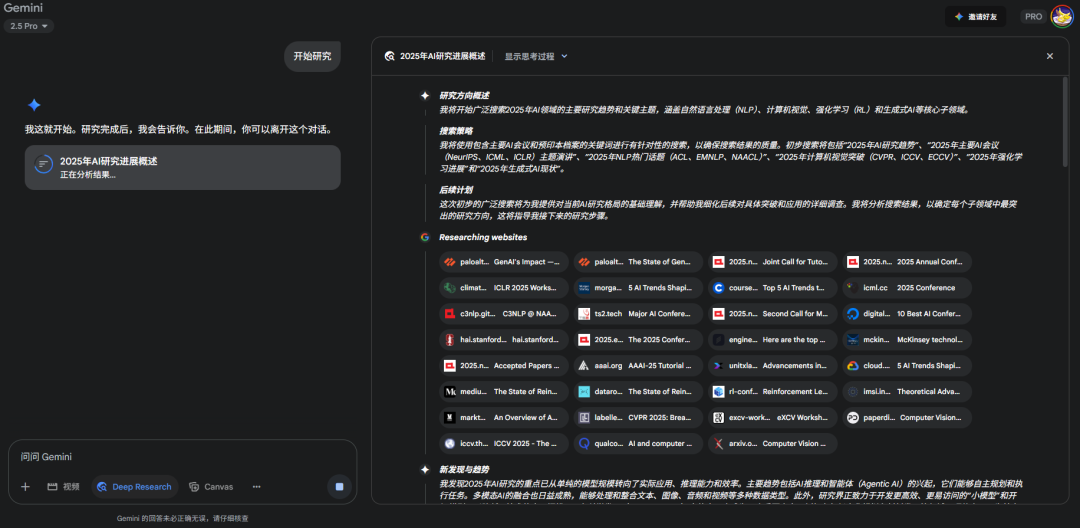Viewport: 1080px width, 528px height.
Task: Click the panel title research icon
Action: [390, 56]
